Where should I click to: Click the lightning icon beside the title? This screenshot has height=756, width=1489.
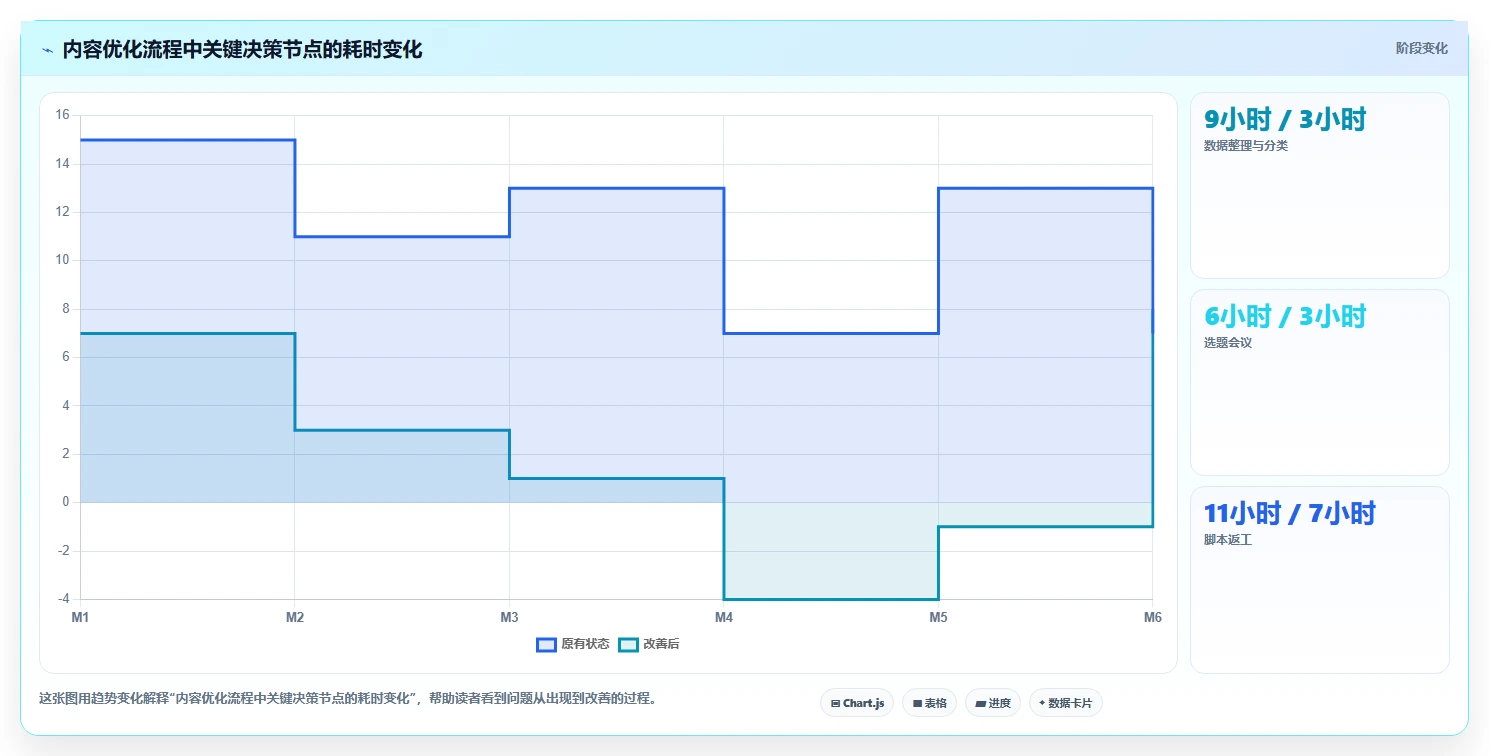tap(47, 50)
